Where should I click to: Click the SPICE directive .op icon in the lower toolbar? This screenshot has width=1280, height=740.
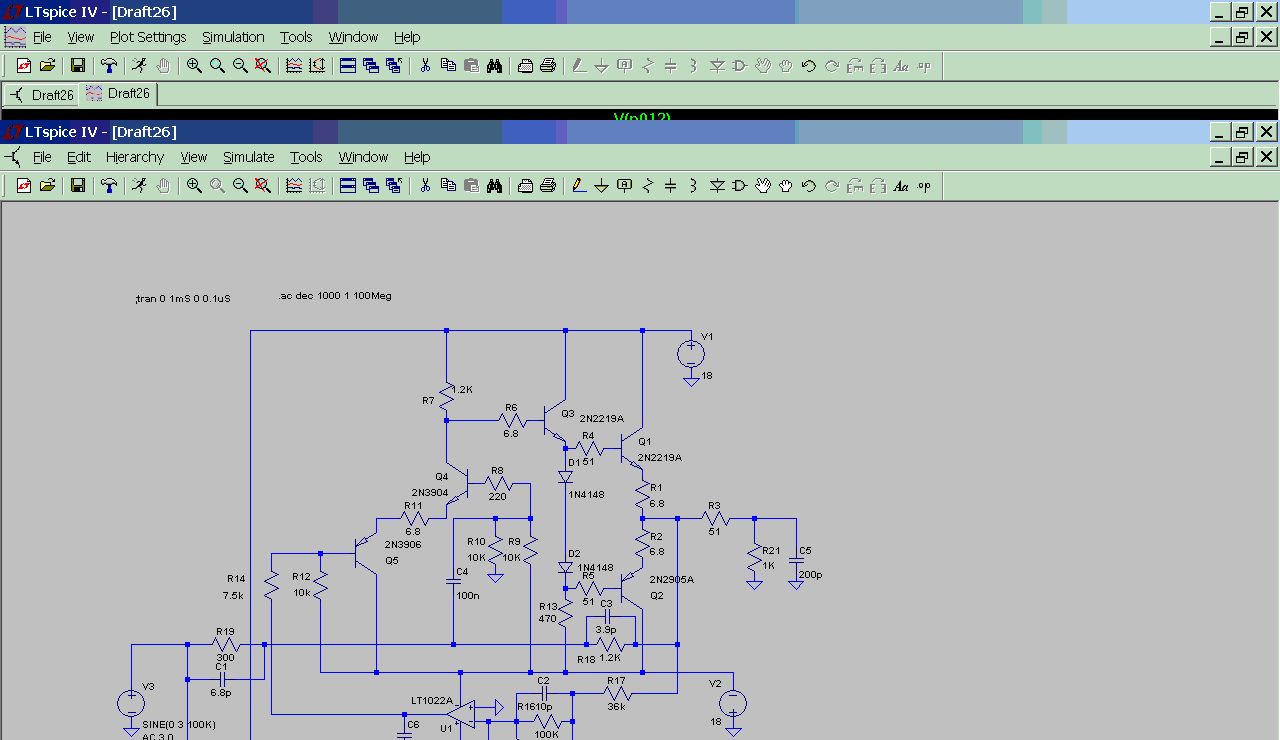[924, 186]
